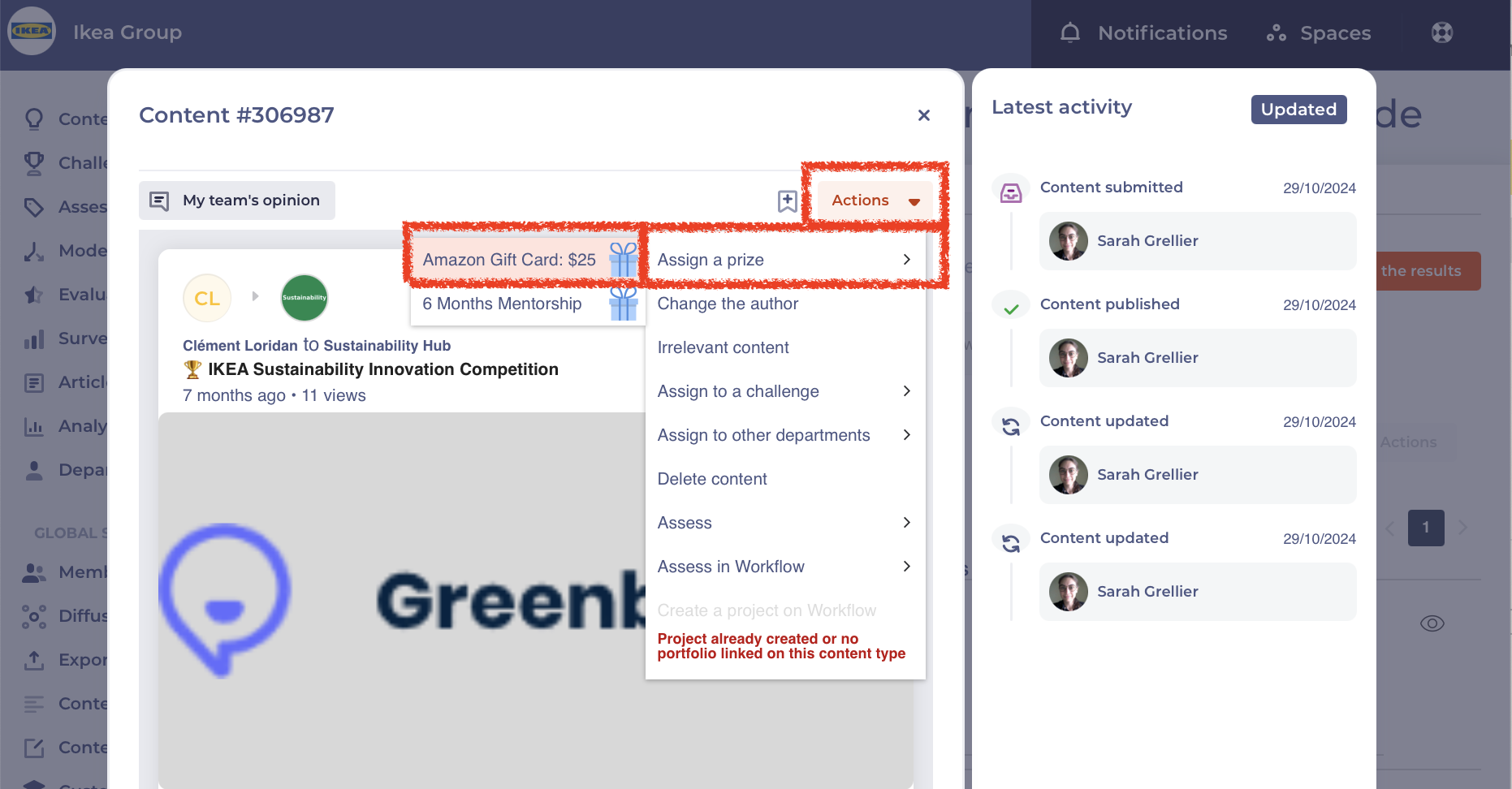Expand the Assign to other departments arrow
1512x789 pixels.
(x=907, y=435)
